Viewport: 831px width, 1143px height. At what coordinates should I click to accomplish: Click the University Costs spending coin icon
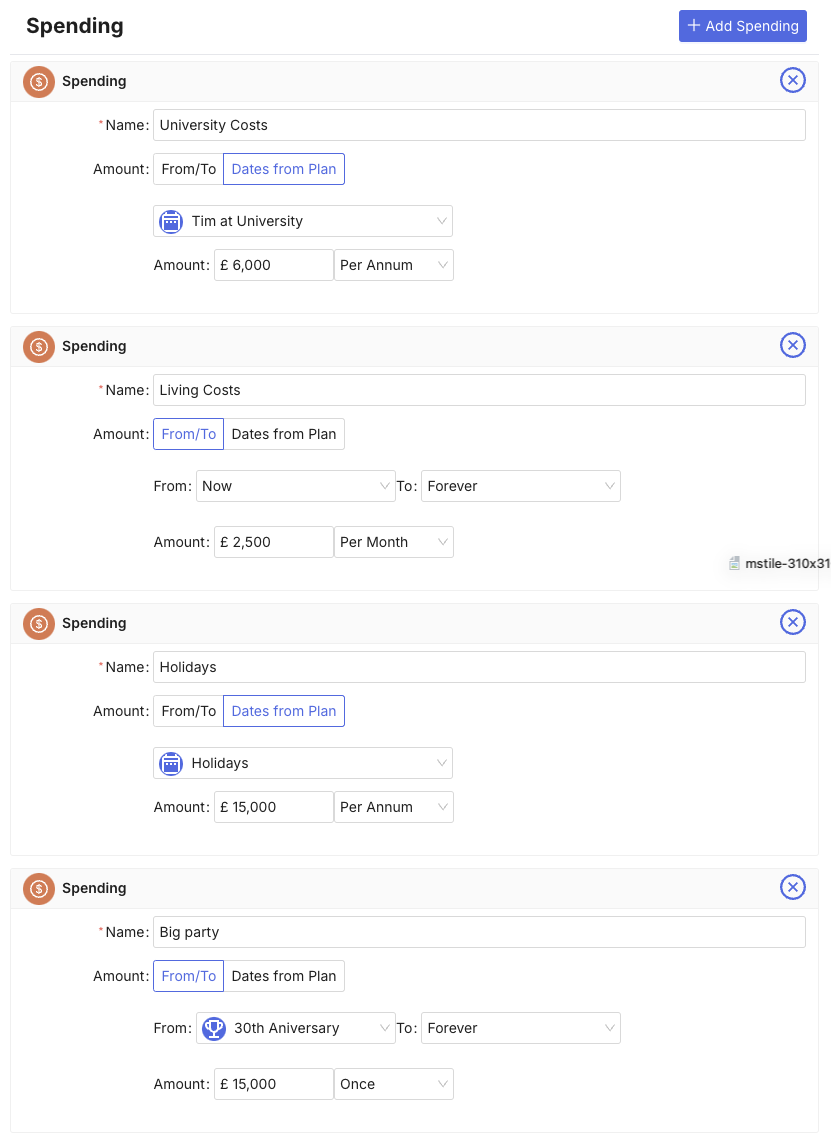coord(39,81)
